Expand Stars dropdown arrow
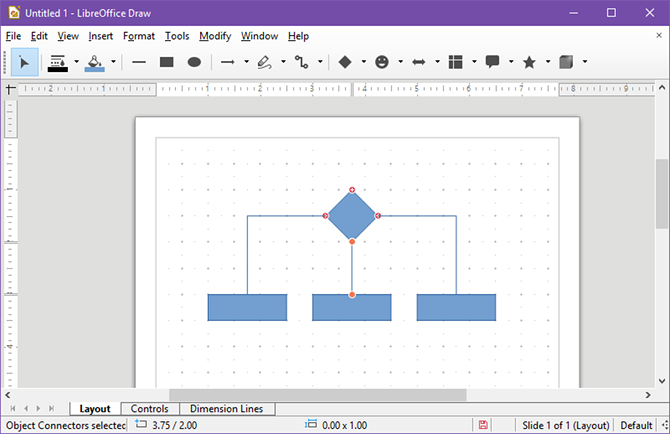This screenshot has width=670, height=434. [x=548, y=62]
